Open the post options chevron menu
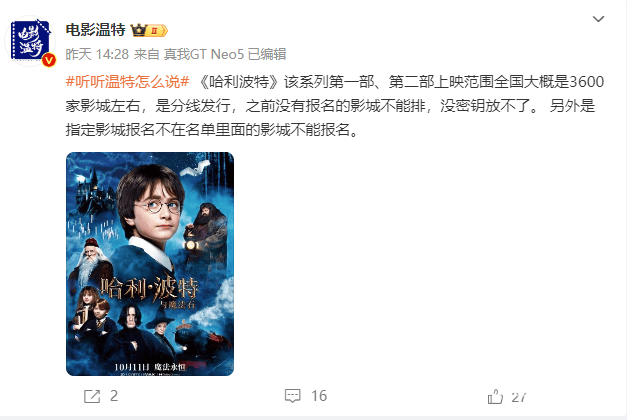The image size is (627, 420). [598, 19]
